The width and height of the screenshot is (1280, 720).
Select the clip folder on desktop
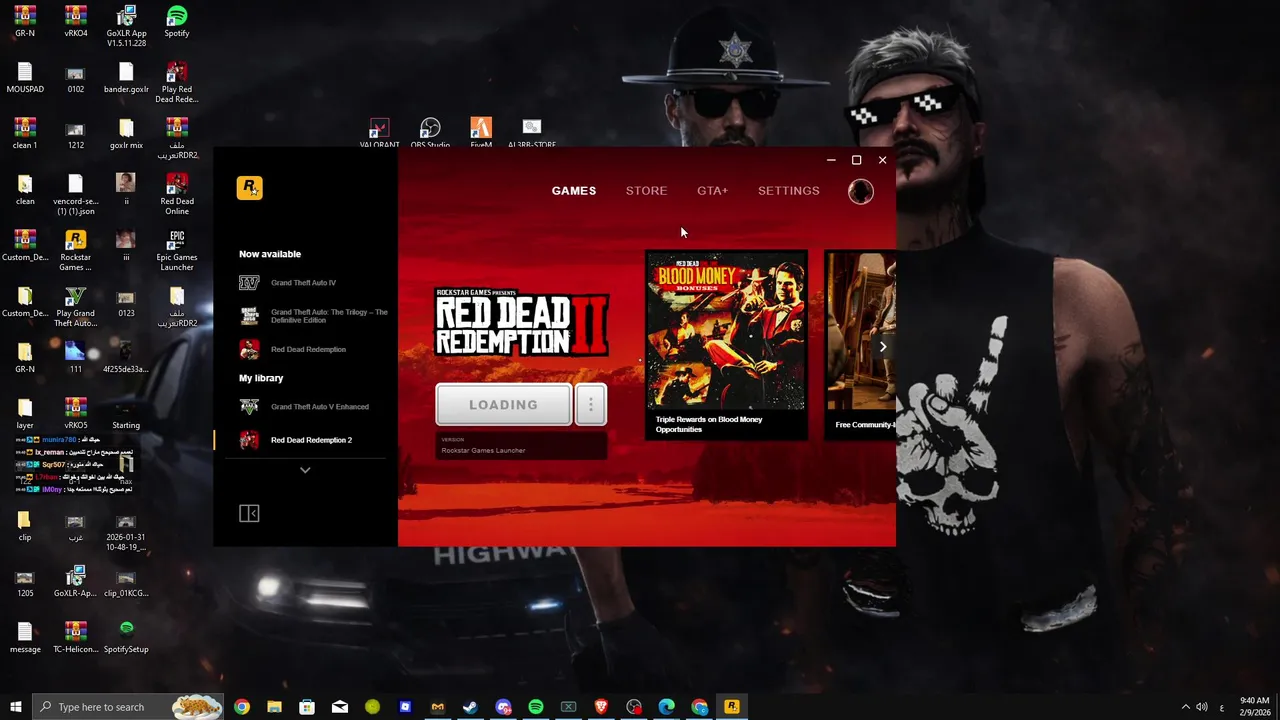pyautogui.click(x=25, y=526)
